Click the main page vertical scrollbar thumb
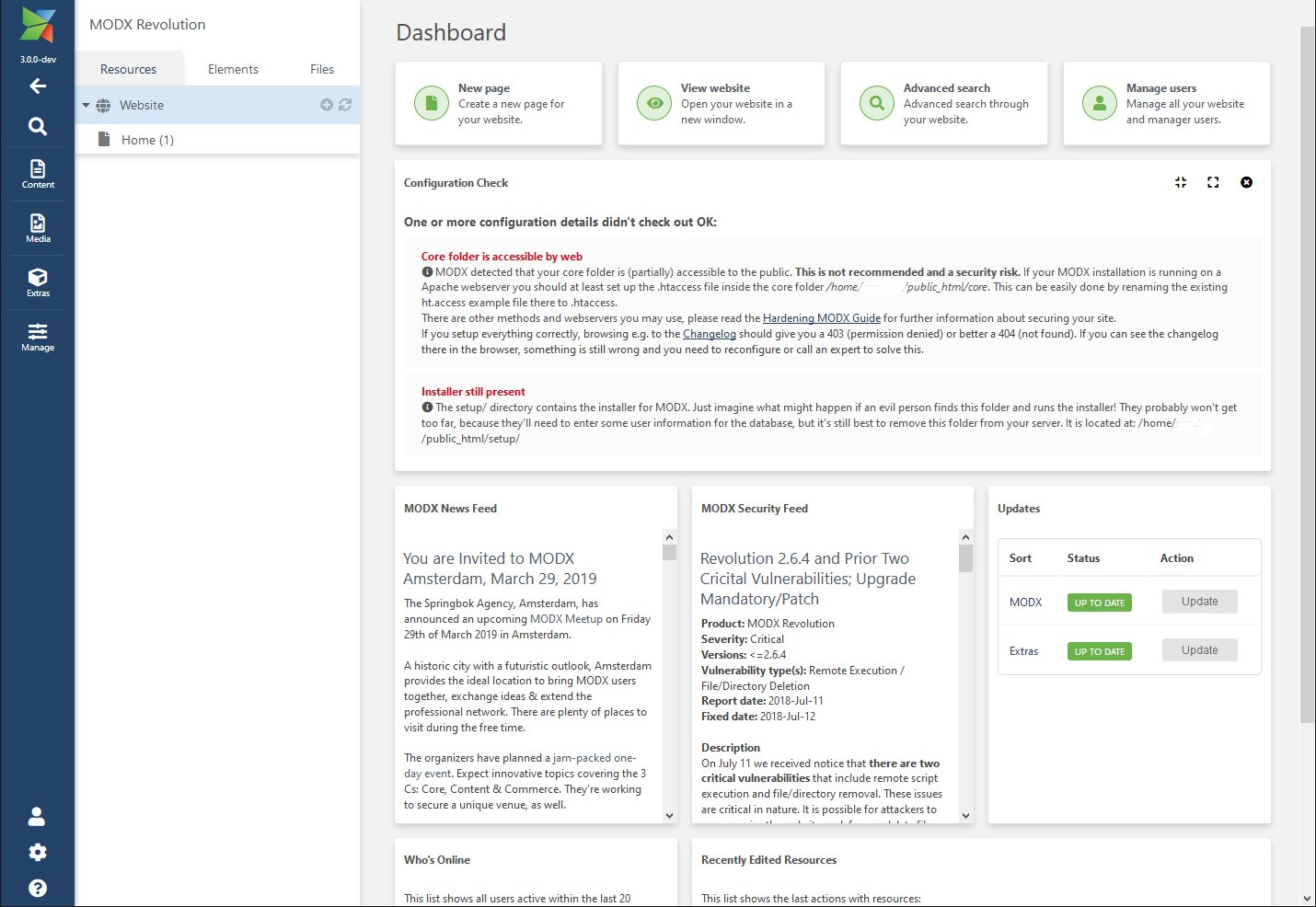This screenshot has width=1316, height=907. tap(1308, 374)
